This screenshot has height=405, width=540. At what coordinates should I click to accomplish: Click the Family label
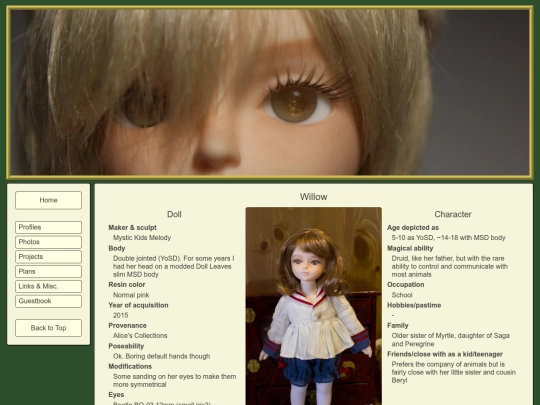click(x=398, y=325)
